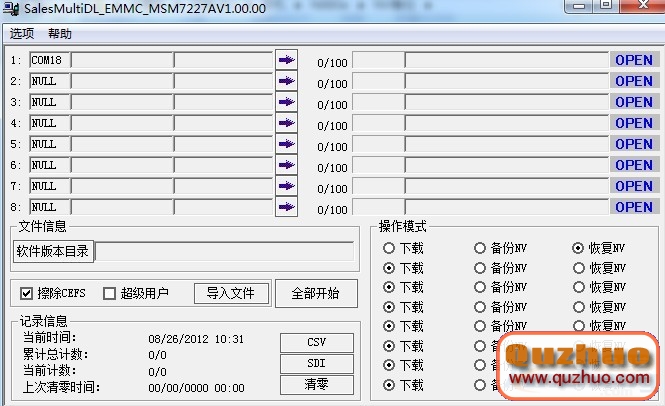Select 备份NV radio in third mode row

tap(480, 287)
